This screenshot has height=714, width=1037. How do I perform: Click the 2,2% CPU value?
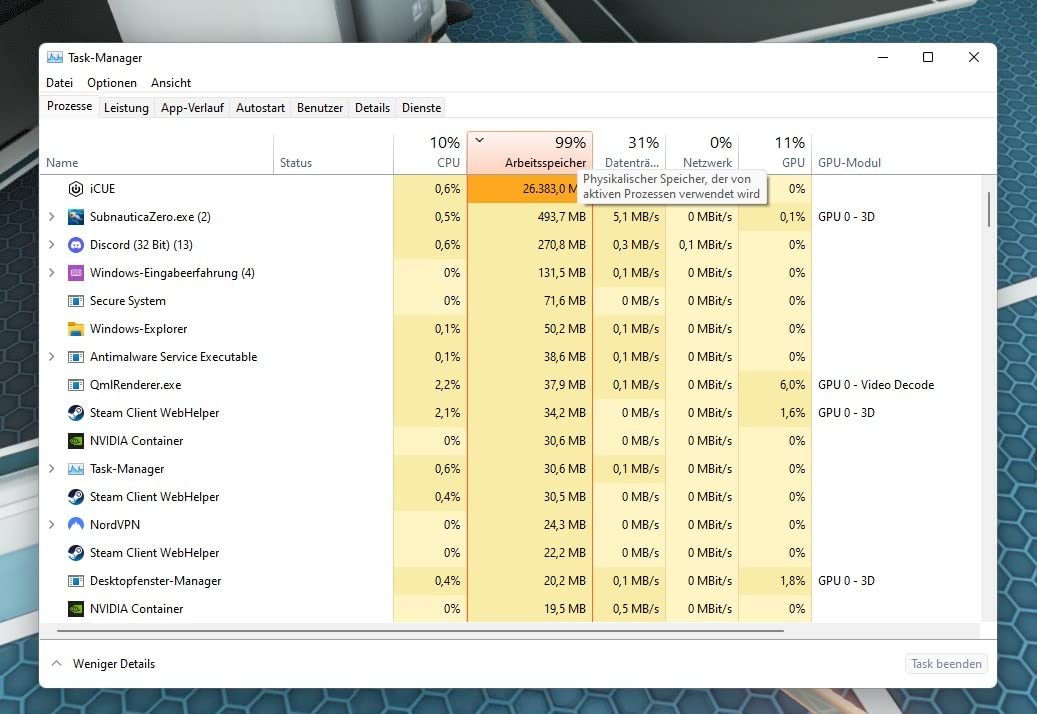(x=447, y=385)
